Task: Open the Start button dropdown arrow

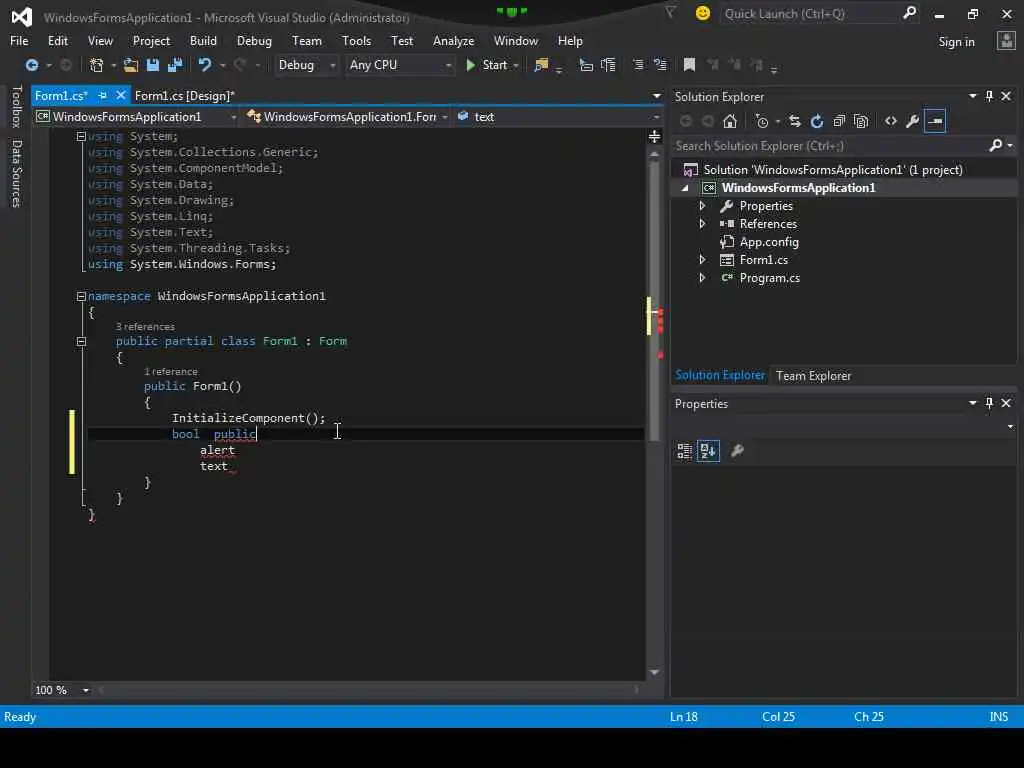Action: pos(516,65)
